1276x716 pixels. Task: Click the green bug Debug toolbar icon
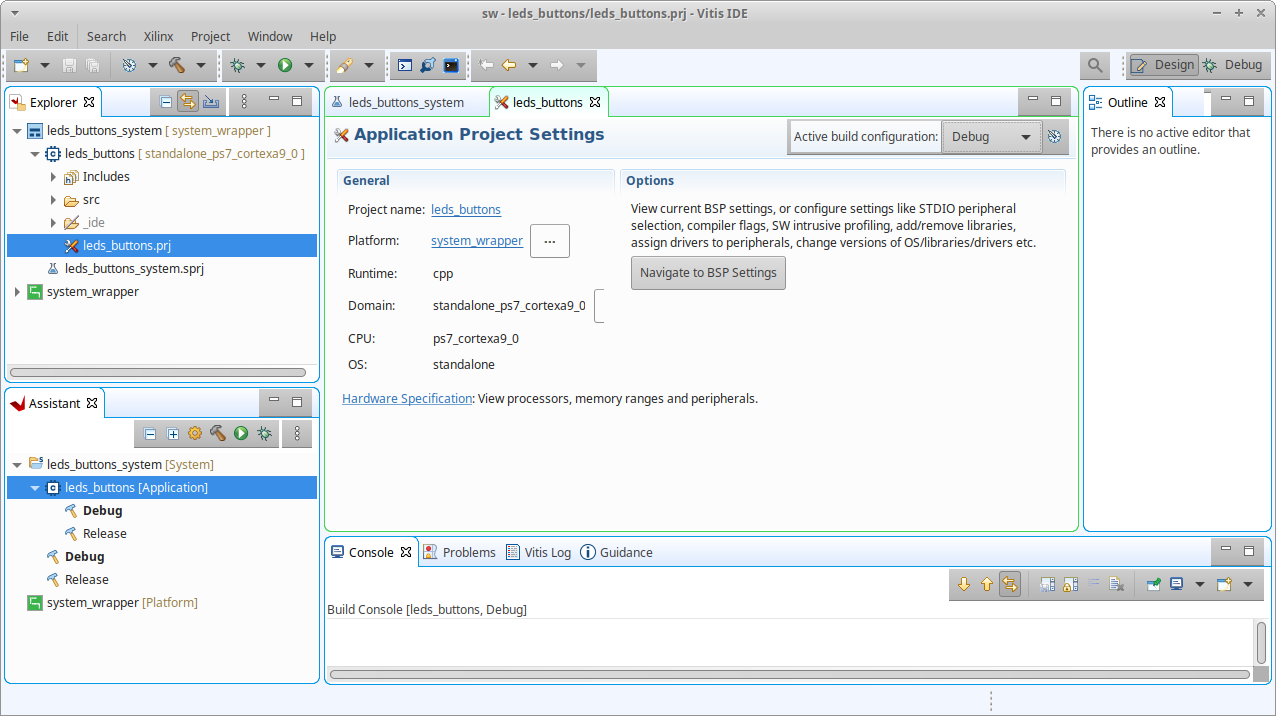point(237,65)
